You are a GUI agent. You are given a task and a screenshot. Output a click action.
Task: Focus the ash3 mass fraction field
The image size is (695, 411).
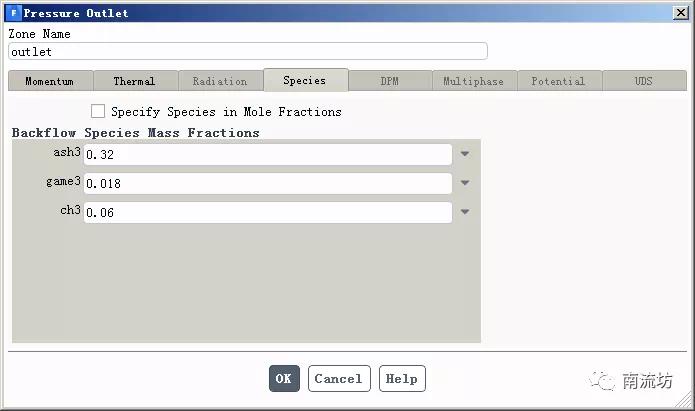(267, 155)
